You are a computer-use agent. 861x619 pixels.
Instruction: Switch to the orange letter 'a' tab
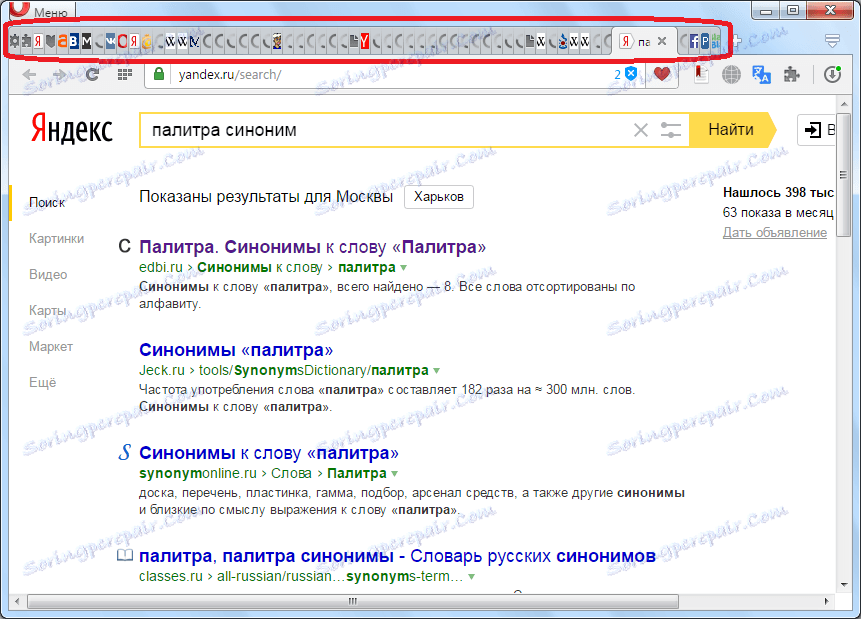[62, 41]
